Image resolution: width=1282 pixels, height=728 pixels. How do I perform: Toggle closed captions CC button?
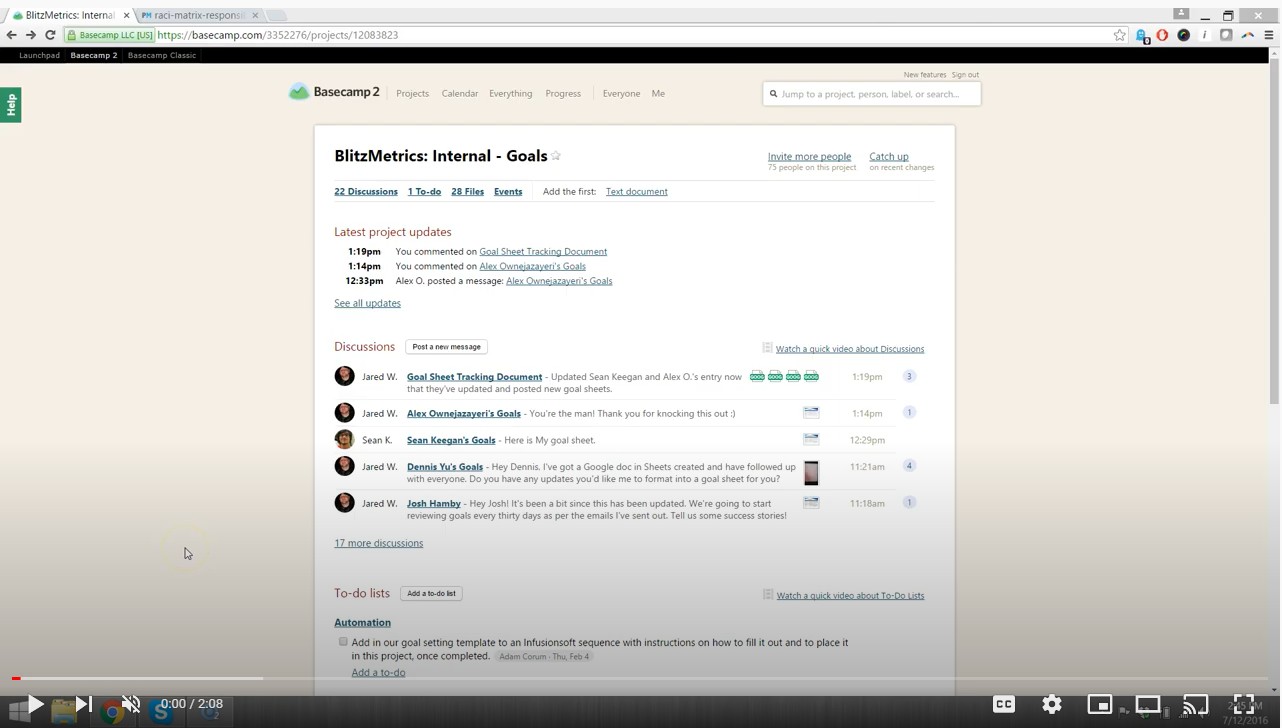tap(1003, 704)
